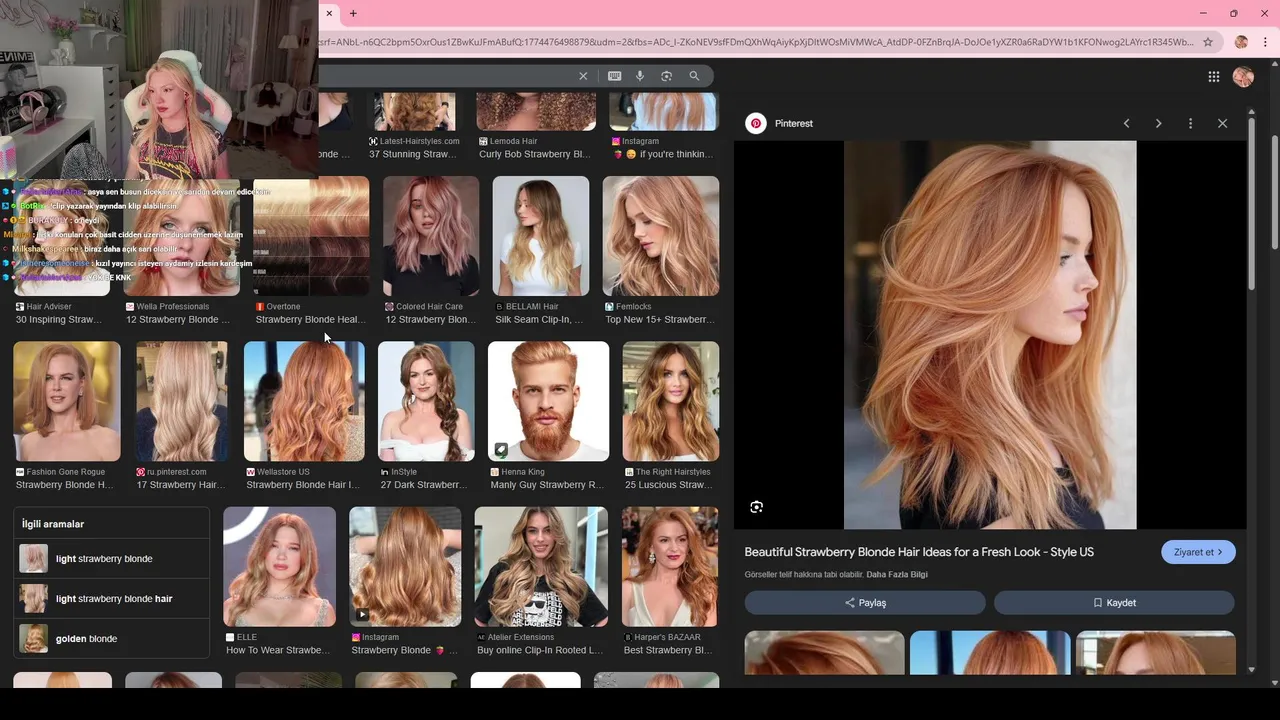Open the ru.pinterest.com long blonde thumbnail

pyautogui.click(x=182, y=401)
